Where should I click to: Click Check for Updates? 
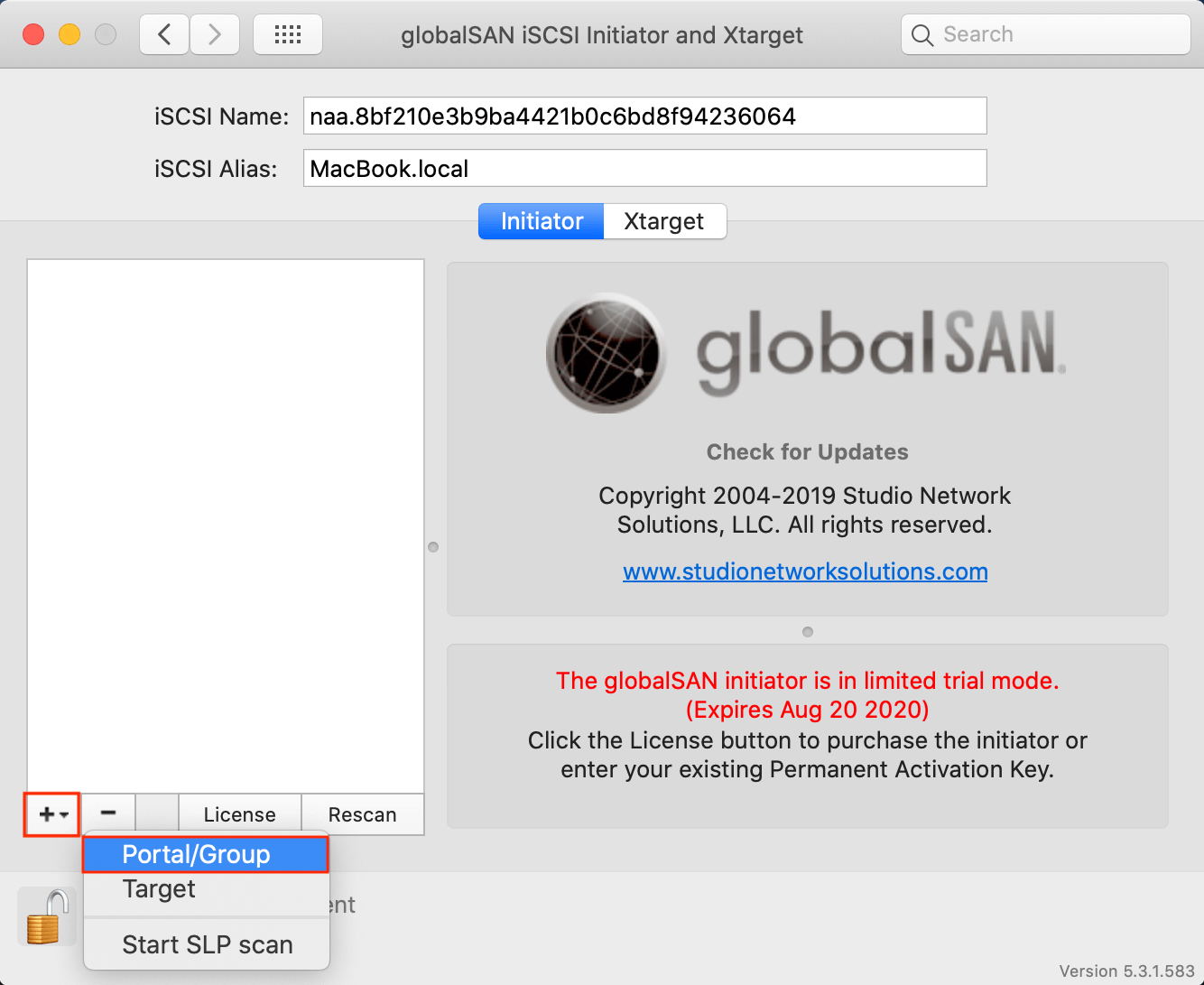pos(807,452)
